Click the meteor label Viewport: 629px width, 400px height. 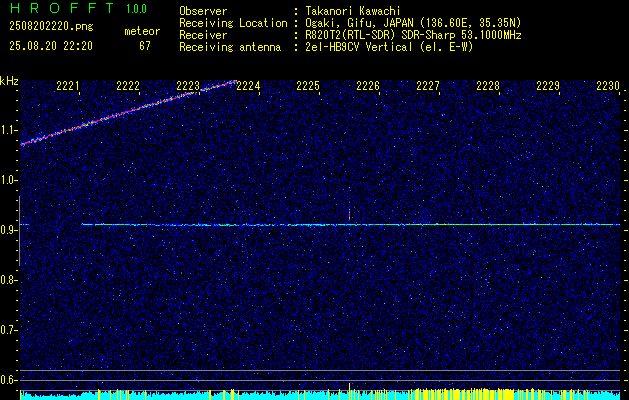click(x=142, y=31)
